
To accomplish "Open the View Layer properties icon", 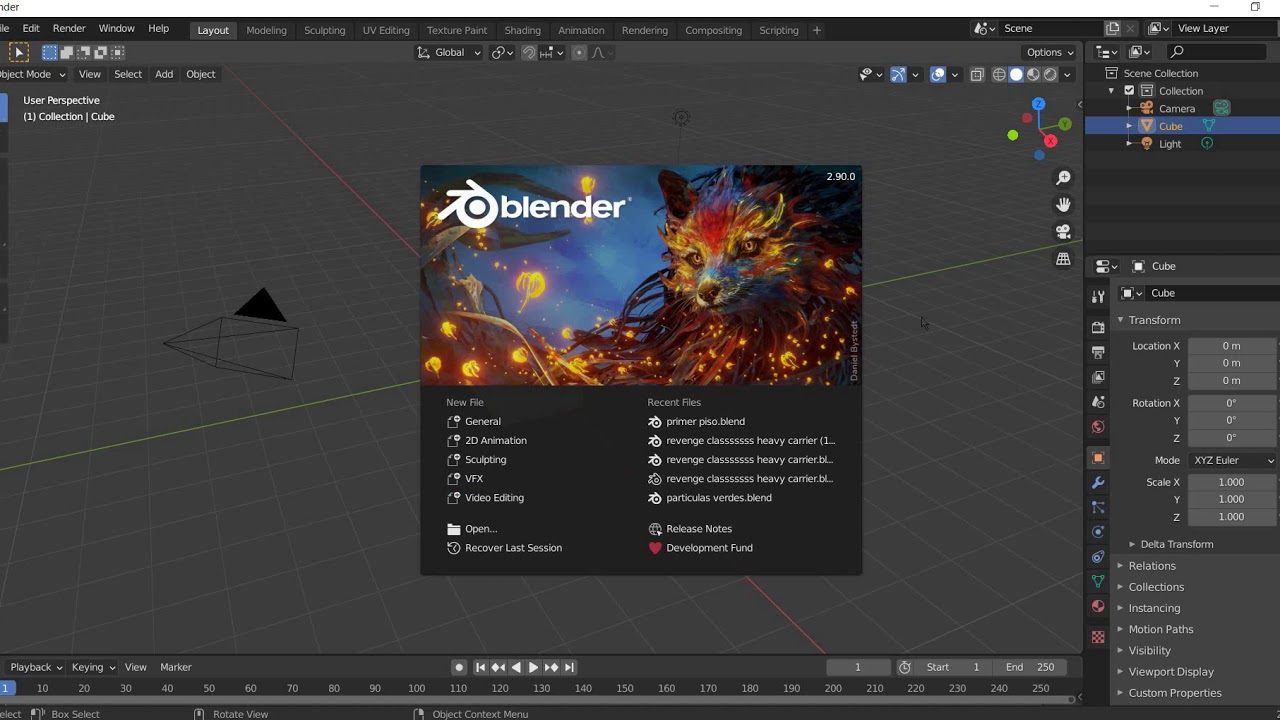I will pyautogui.click(x=1098, y=377).
